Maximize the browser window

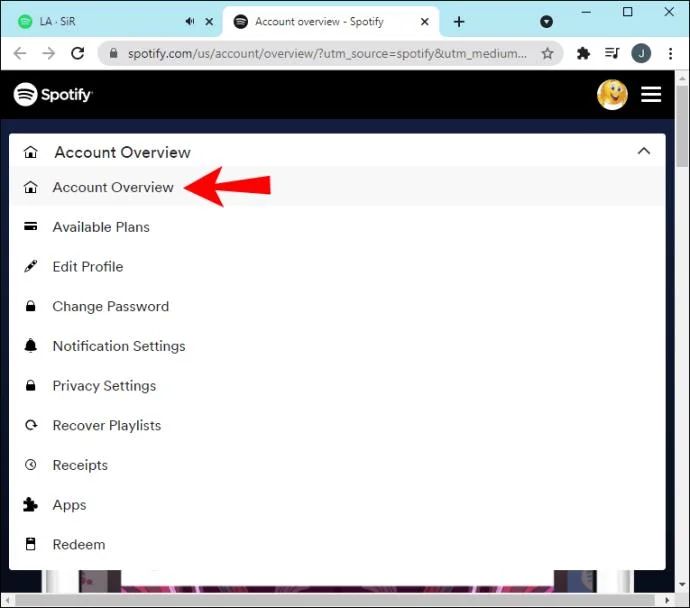(628, 12)
